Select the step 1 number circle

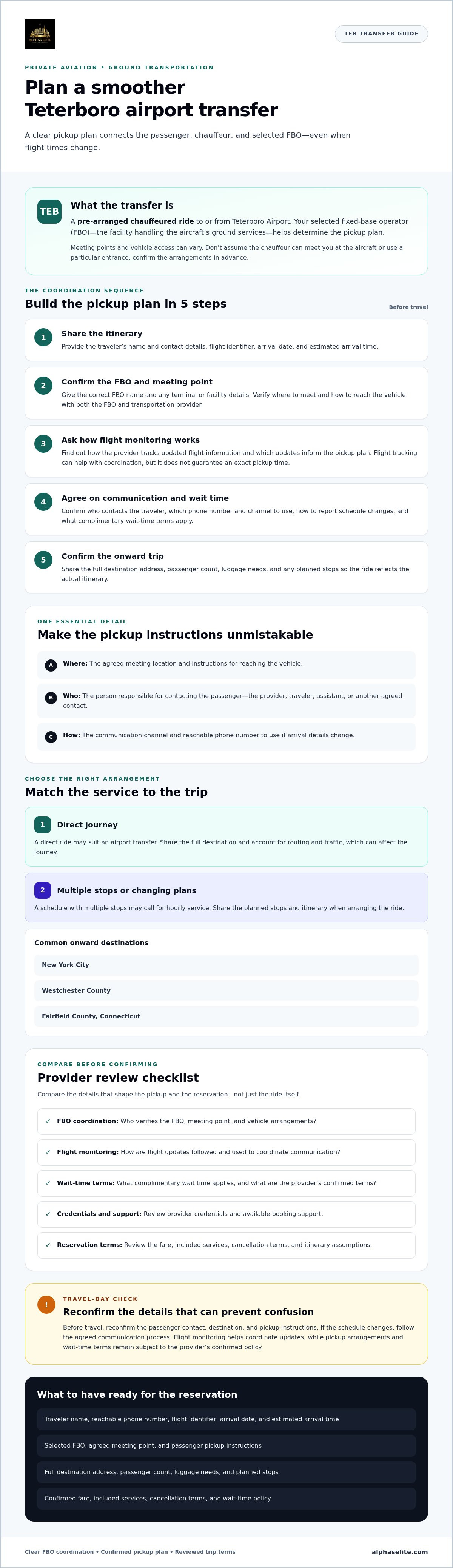pyautogui.click(x=43, y=337)
